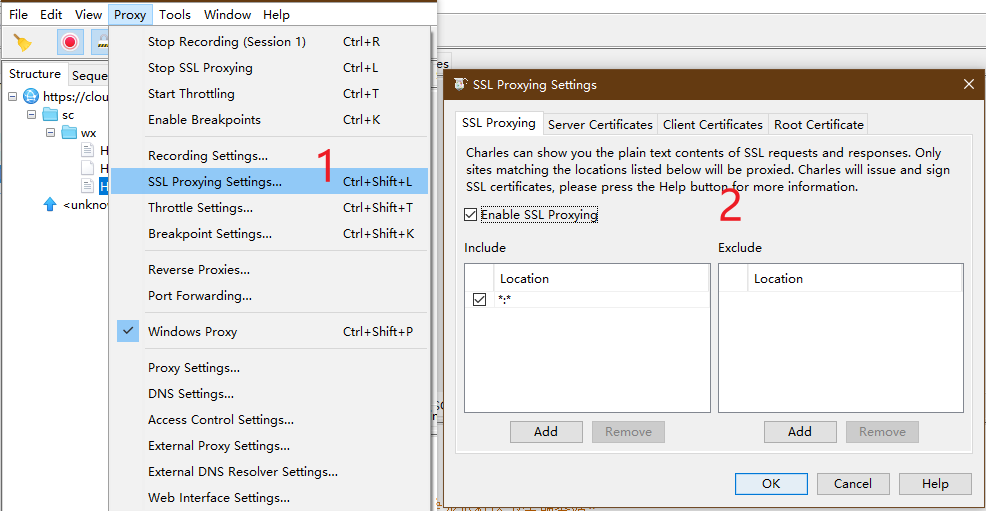Click Add under the Include list

click(546, 432)
